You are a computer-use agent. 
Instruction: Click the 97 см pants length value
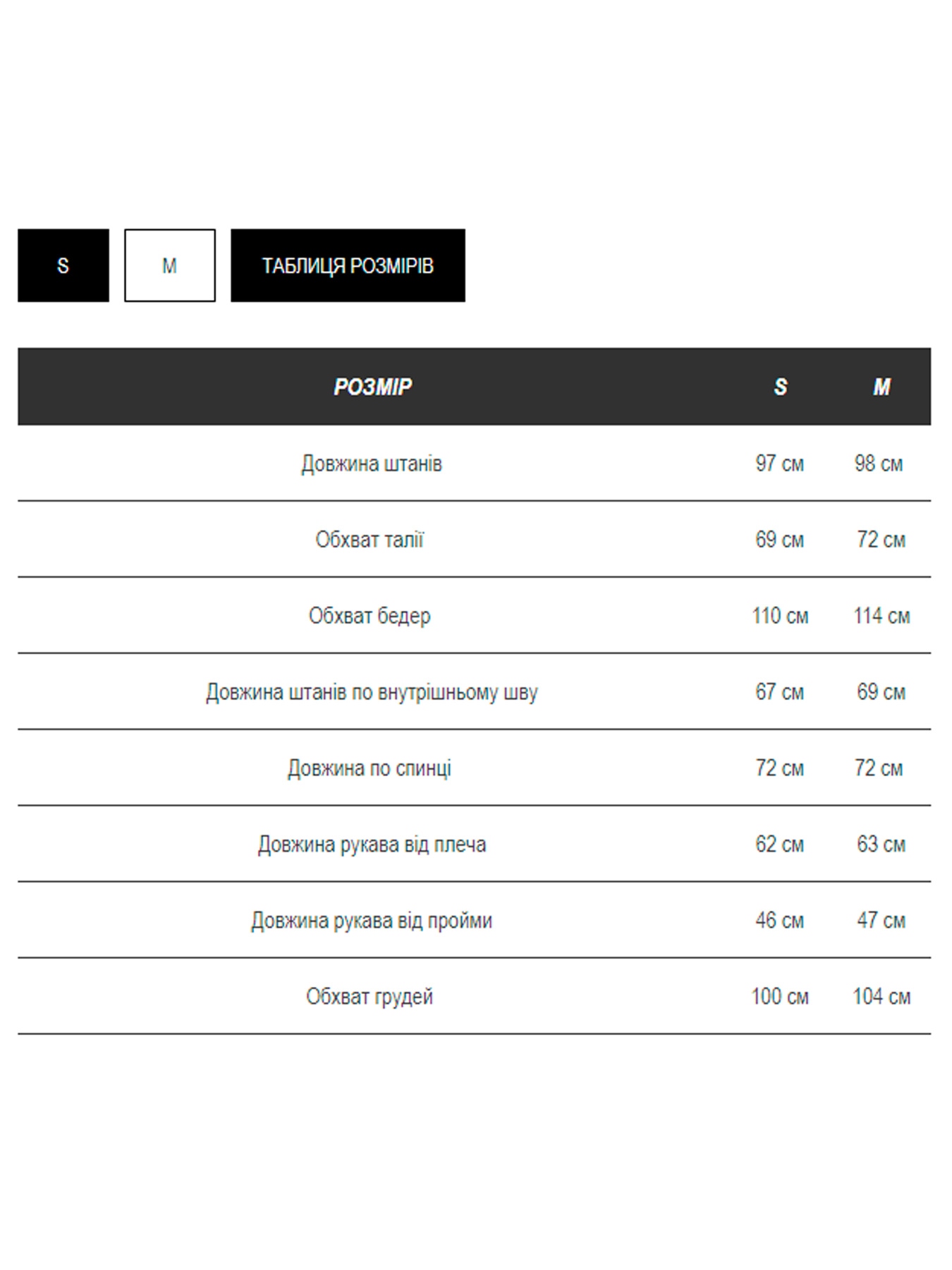click(x=779, y=464)
